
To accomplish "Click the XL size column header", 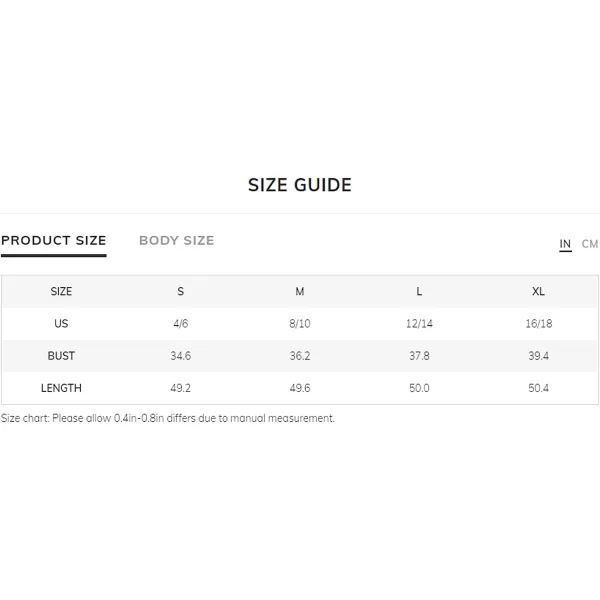I will point(538,292).
